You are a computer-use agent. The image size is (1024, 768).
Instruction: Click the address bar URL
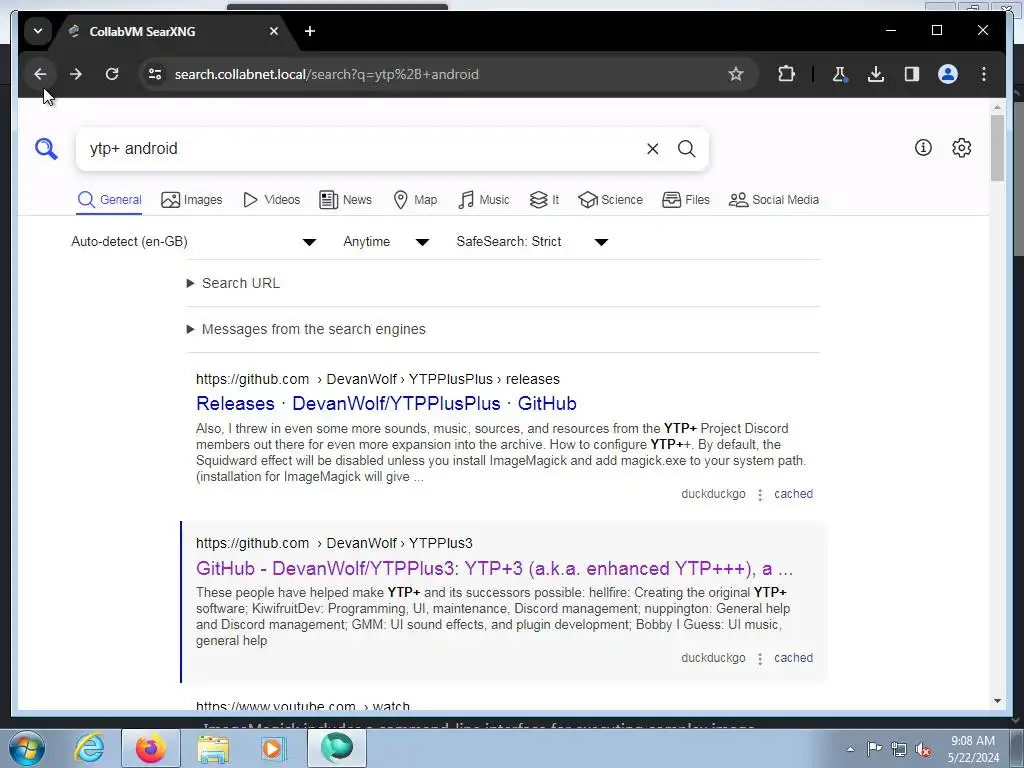327,74
